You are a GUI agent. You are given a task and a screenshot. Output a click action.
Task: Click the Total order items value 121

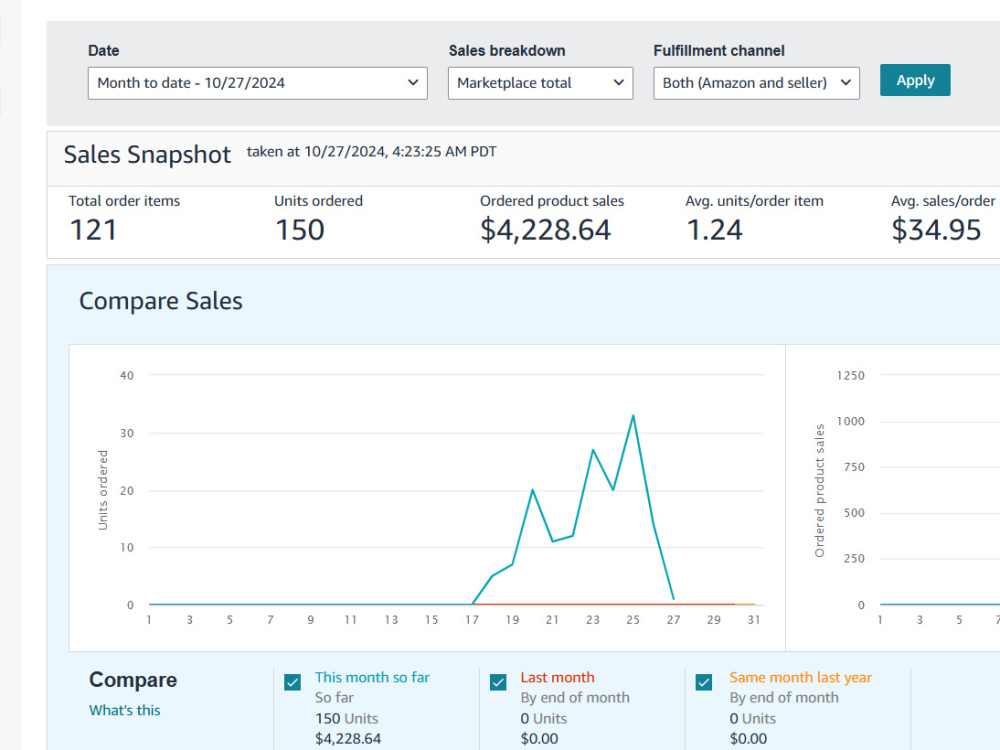point(93,230)
